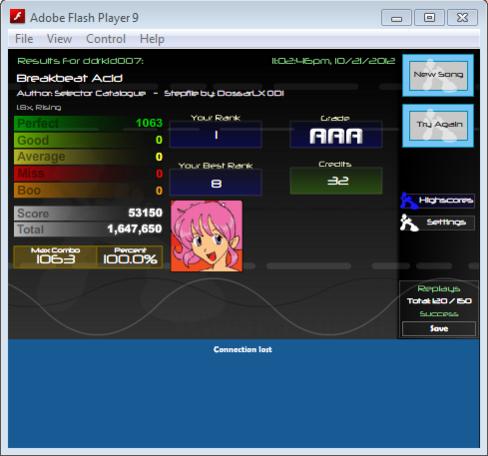Click the AAA grade box

tap(336, 135)
